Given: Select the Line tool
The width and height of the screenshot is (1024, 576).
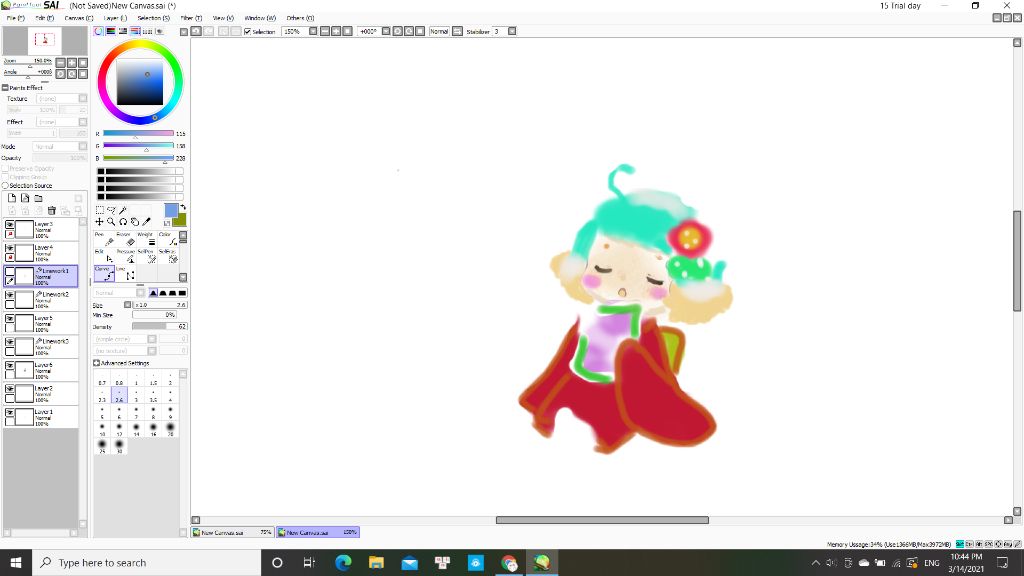Looking at the screenshot, I should click(x=125, y=273).
